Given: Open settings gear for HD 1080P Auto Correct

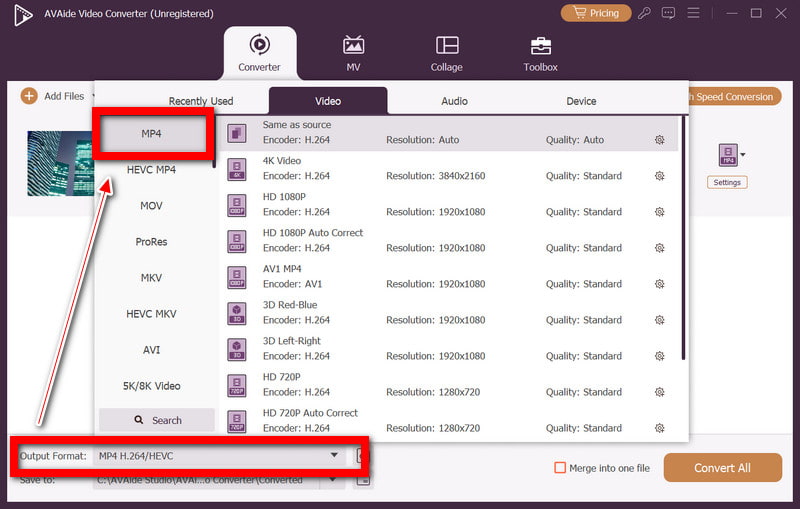Looking at the screenshot, I should [x=659, y=248].
